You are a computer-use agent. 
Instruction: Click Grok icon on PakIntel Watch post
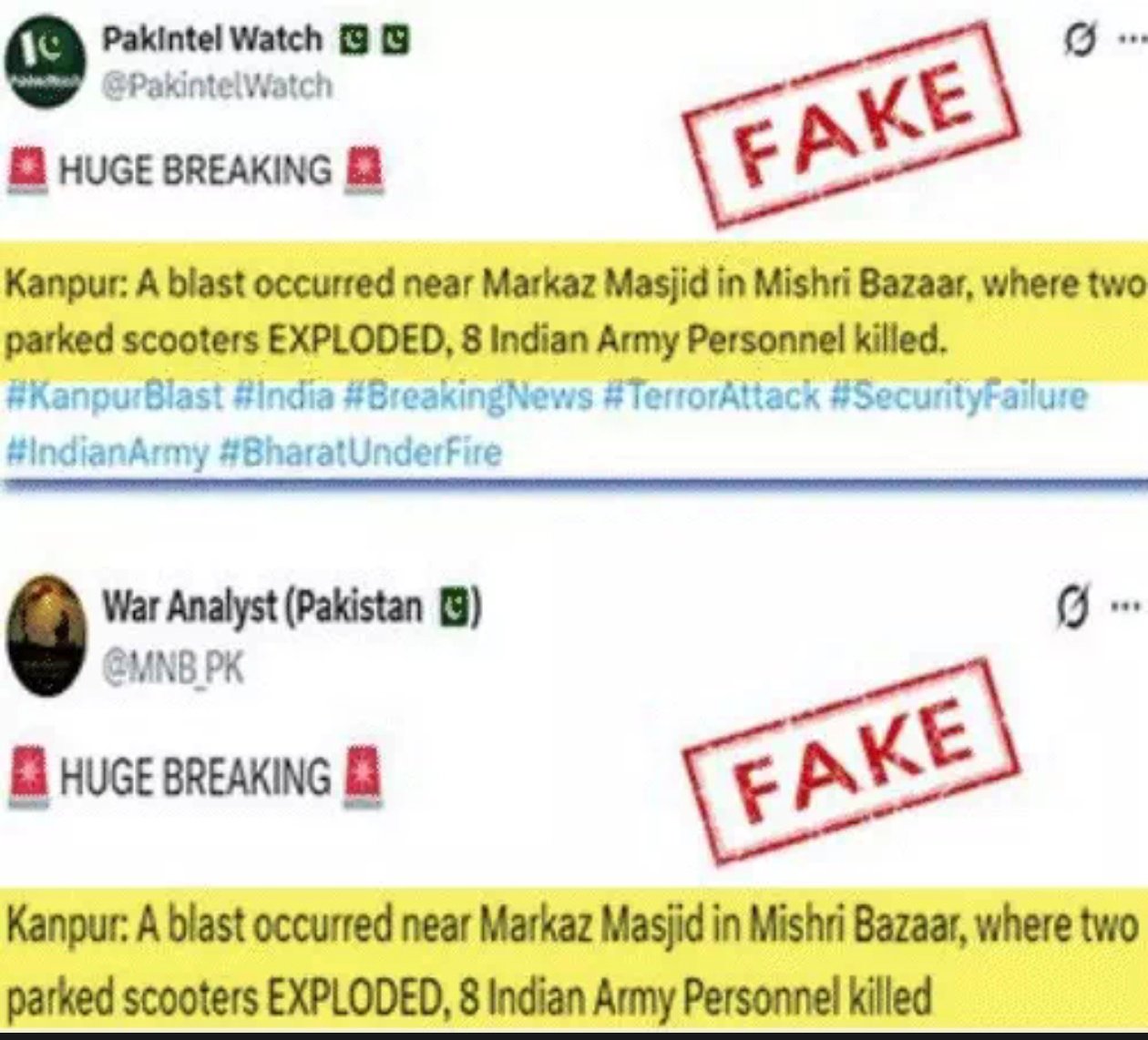(1079, 42)
